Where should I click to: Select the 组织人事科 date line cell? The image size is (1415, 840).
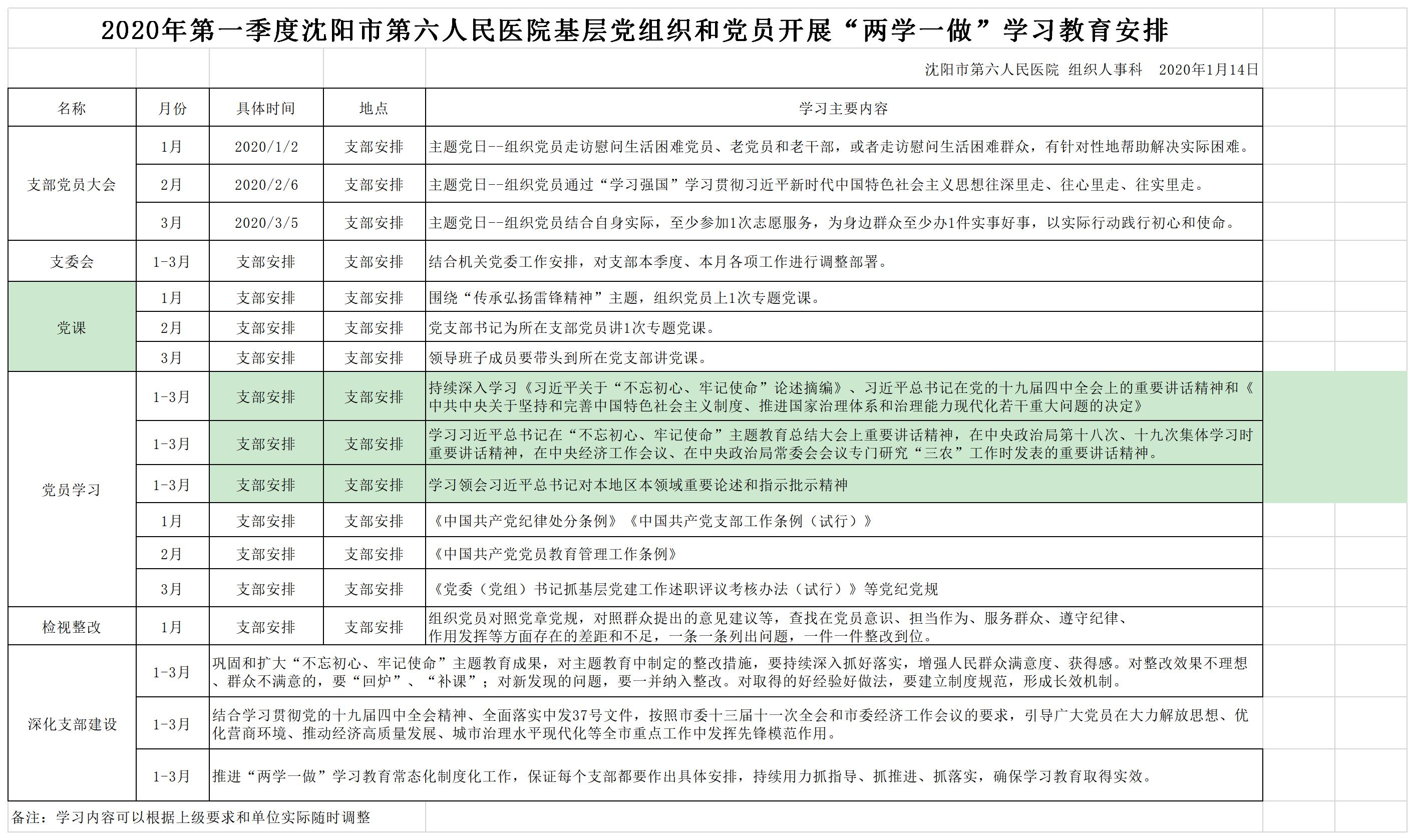[x=1091, y=69]
